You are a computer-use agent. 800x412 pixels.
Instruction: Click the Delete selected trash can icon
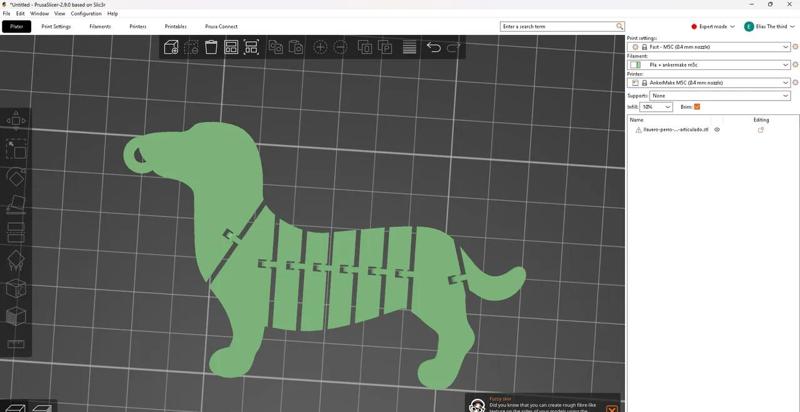click(211, 47)
